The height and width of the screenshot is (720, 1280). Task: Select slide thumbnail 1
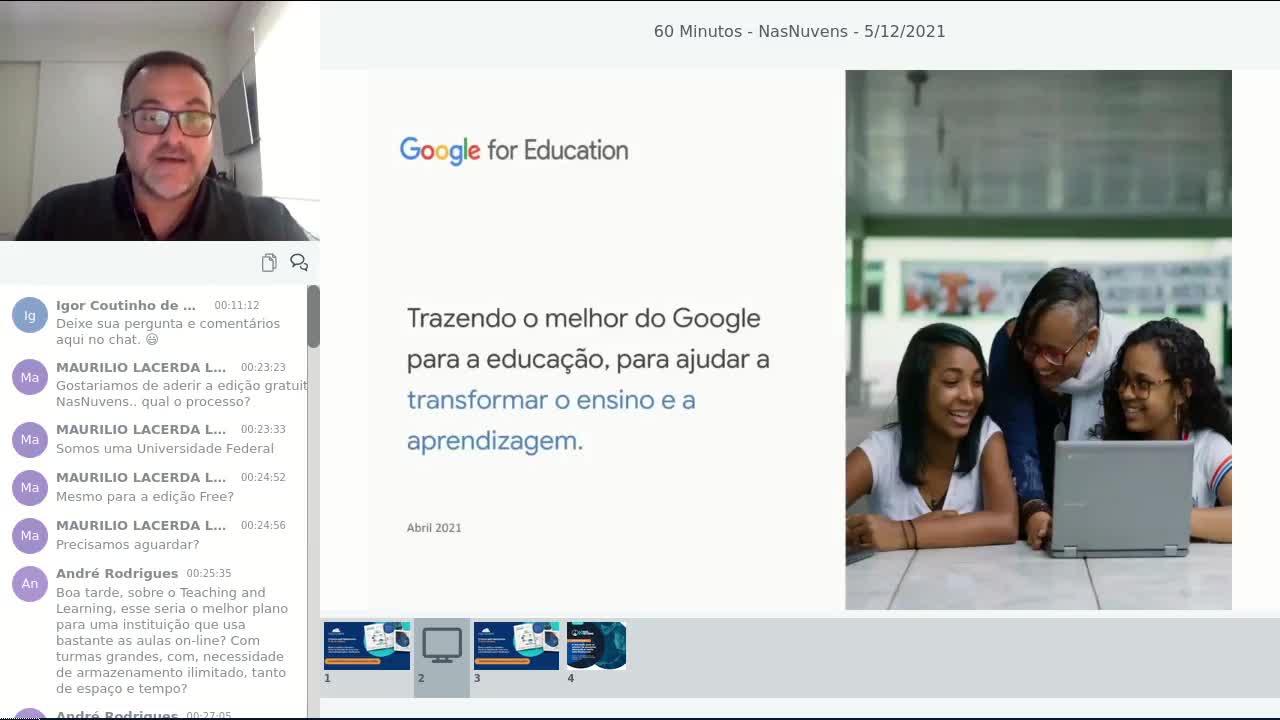[x=367, y=646]
